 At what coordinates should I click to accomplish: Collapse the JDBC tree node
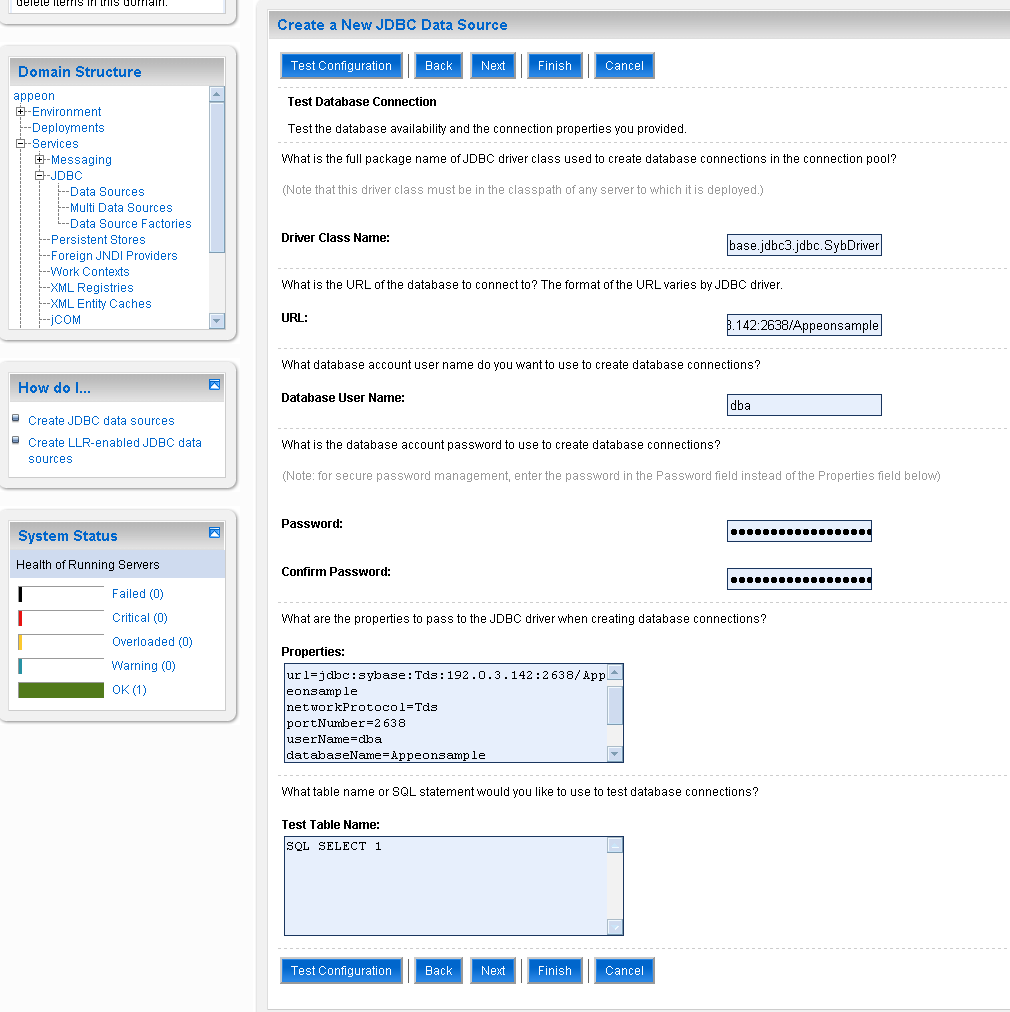[x=40, y=176]
